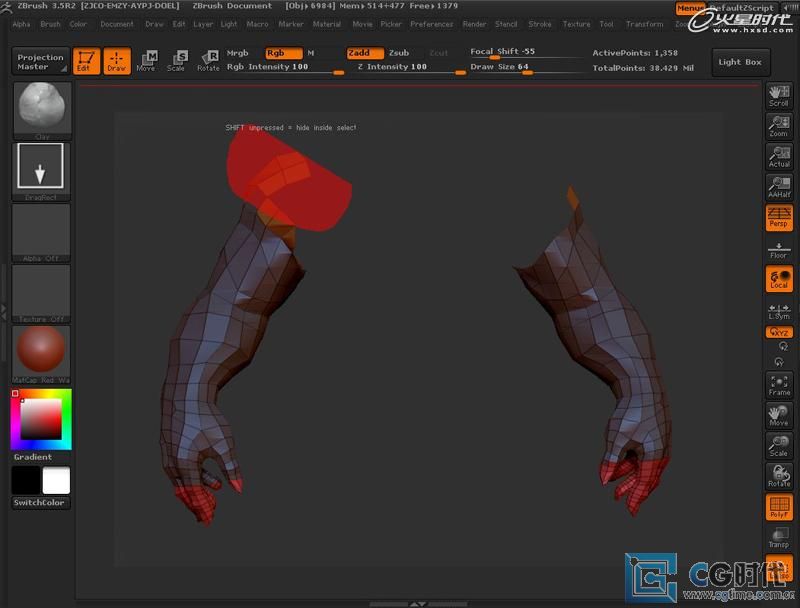
Task: Click the AAHalf icon
Action: (779, 187)
